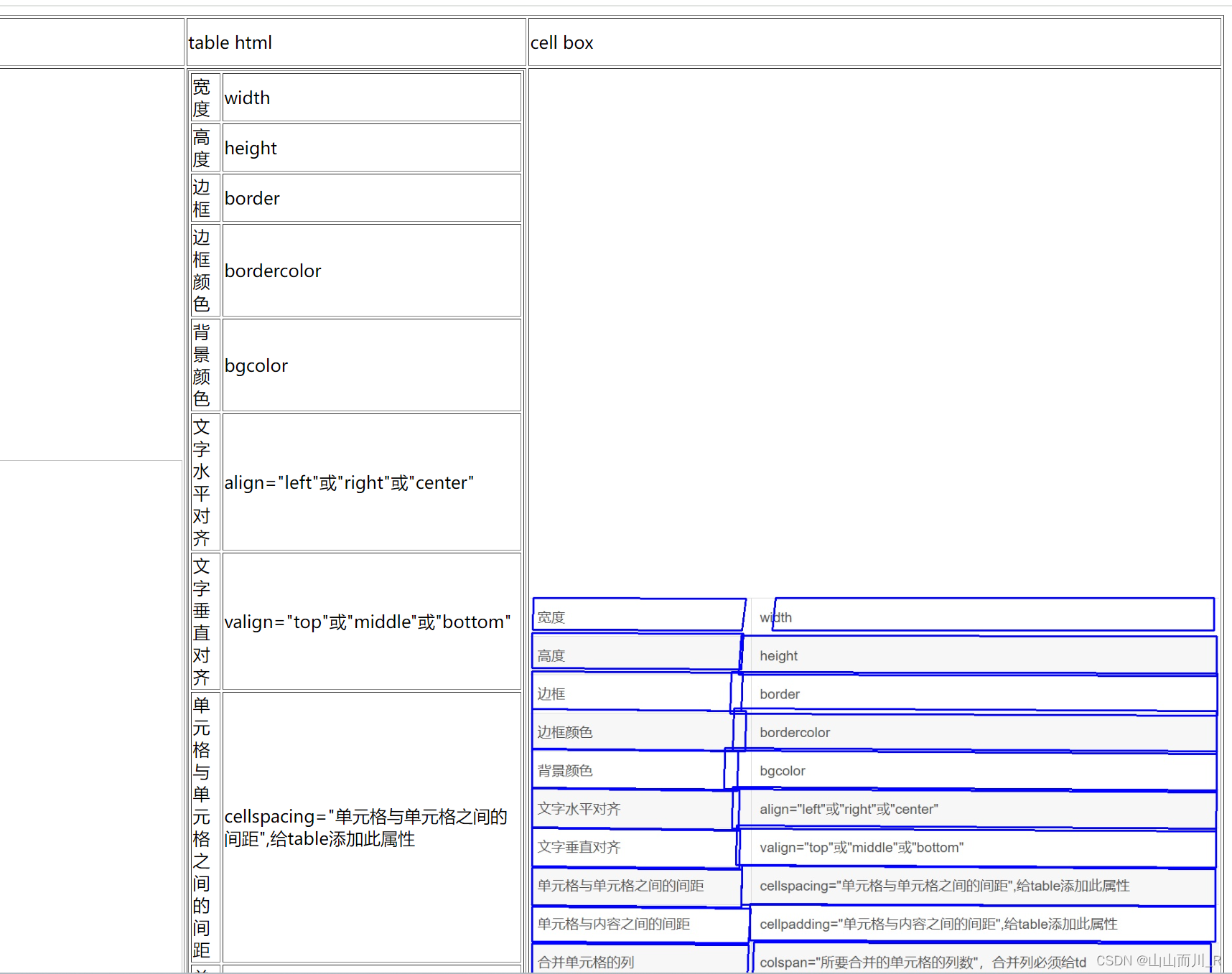Click 背景颜色 in the outlined table
The image size is (1232, 974).
click(x=565, y=771)
